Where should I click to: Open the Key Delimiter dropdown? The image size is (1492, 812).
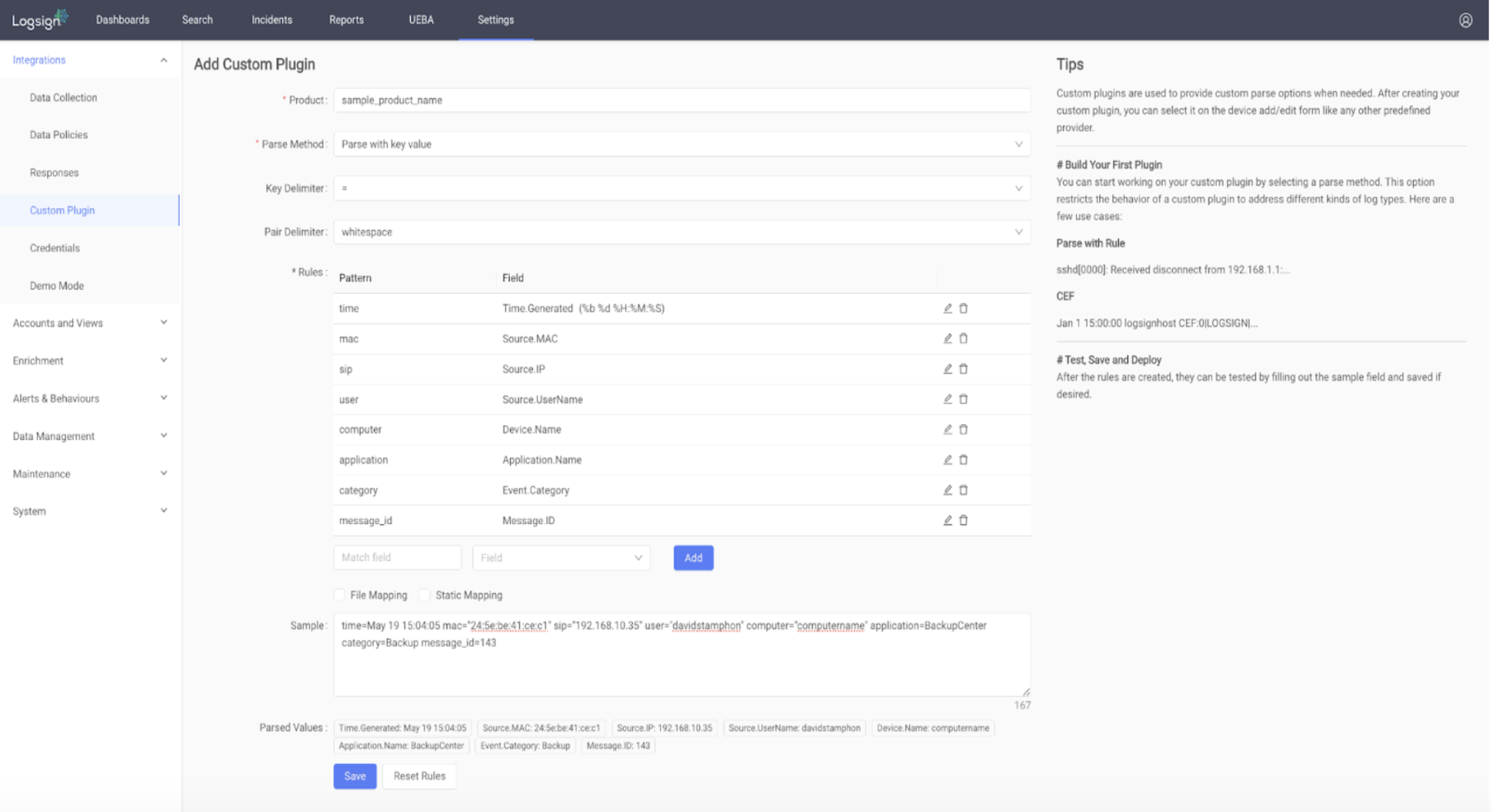pyautogui.click(x=682, y=188)
